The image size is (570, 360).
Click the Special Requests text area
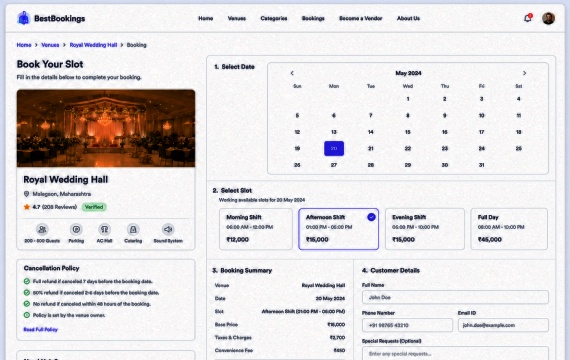[x=455, y=353]
